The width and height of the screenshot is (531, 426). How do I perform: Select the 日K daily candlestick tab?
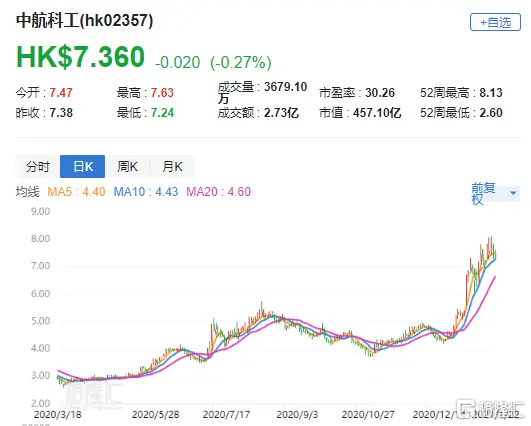83,167
